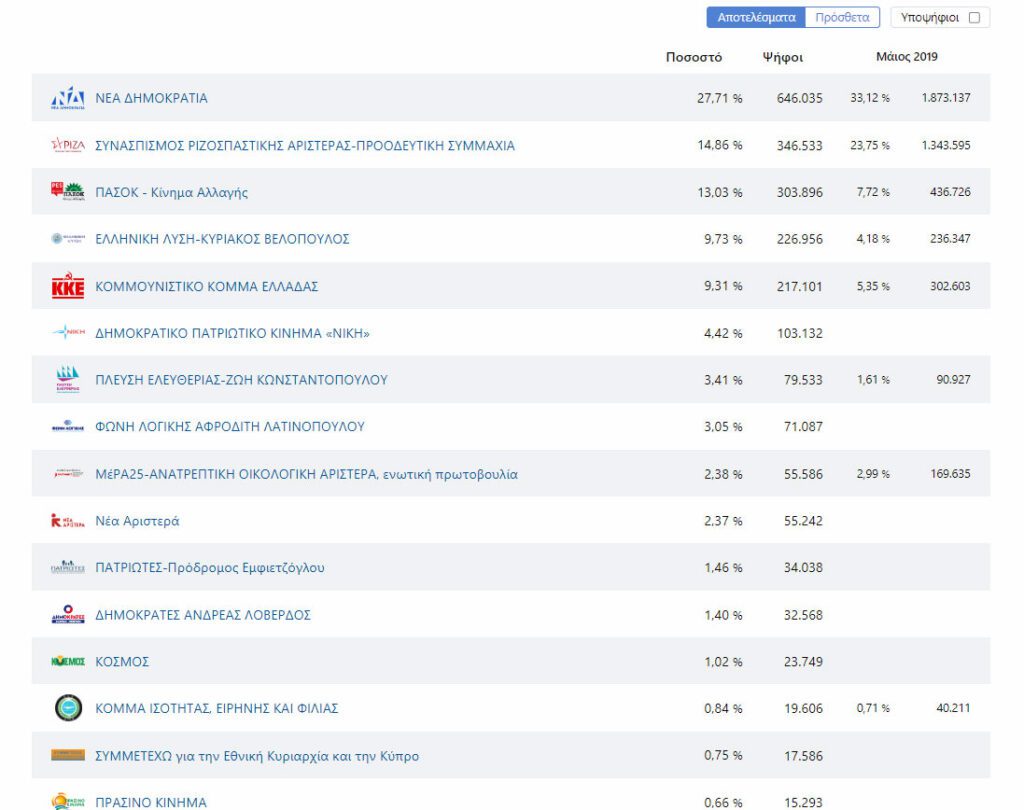Click the ΔΗΜΟΚΡΑΤΕΣ party logo

pyautogui.click(x=68, y=615)
